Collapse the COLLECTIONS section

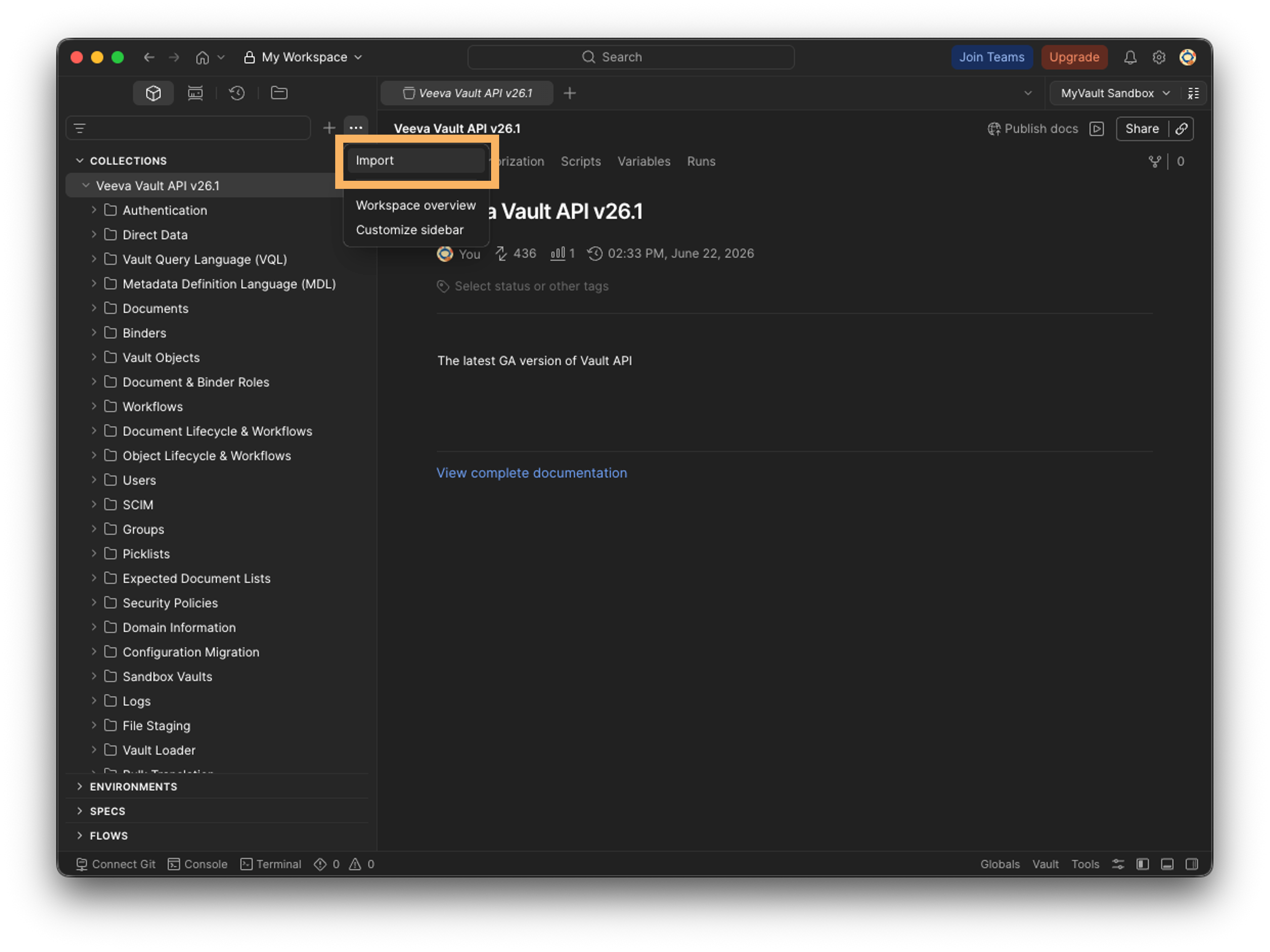tap(80, 161)
